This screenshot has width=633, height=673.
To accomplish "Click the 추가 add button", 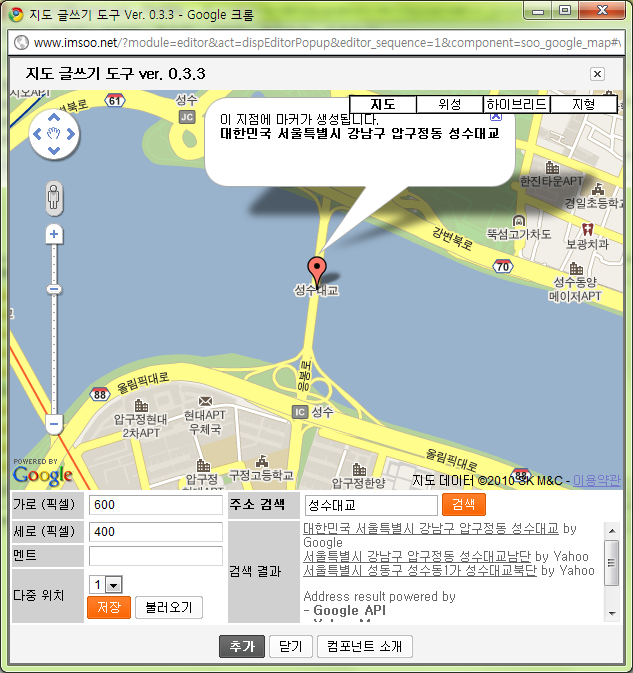I will (x=242, y=646).
